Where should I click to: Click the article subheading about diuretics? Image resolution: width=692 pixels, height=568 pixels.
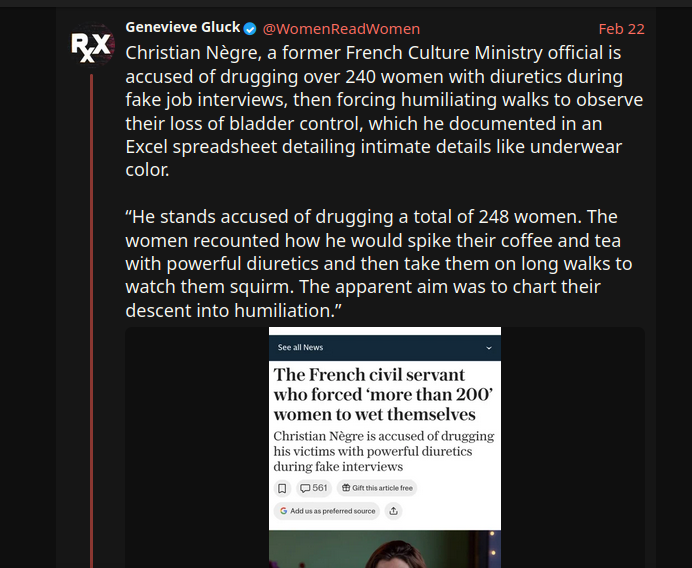coord(383,452)
